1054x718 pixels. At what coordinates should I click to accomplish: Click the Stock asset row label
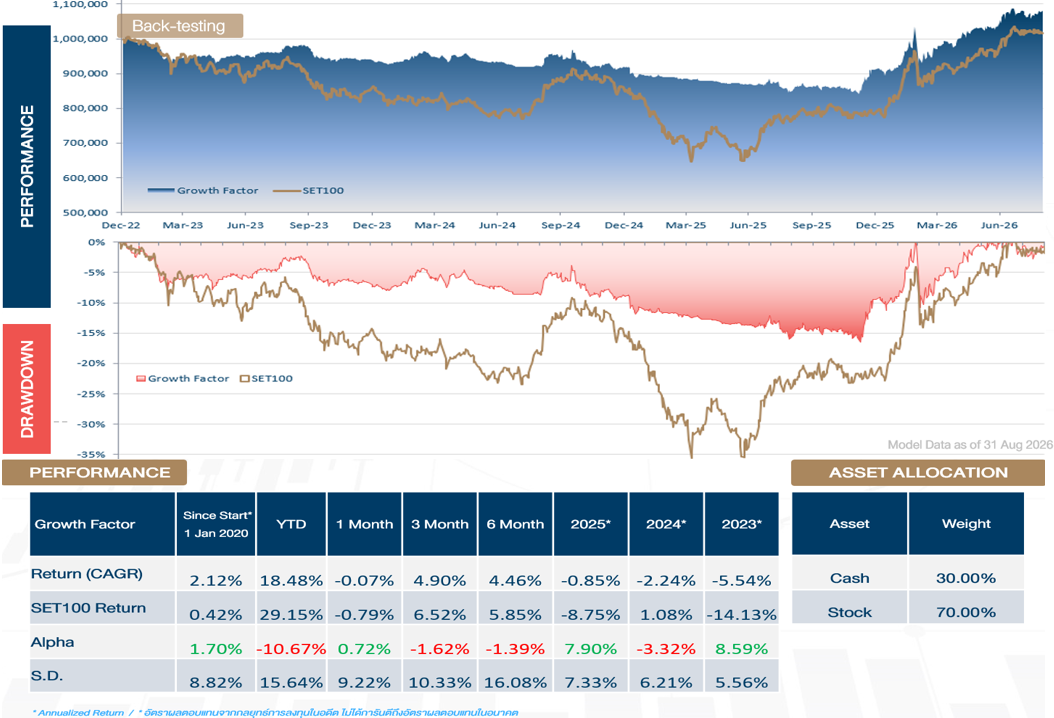coord(850,612)
